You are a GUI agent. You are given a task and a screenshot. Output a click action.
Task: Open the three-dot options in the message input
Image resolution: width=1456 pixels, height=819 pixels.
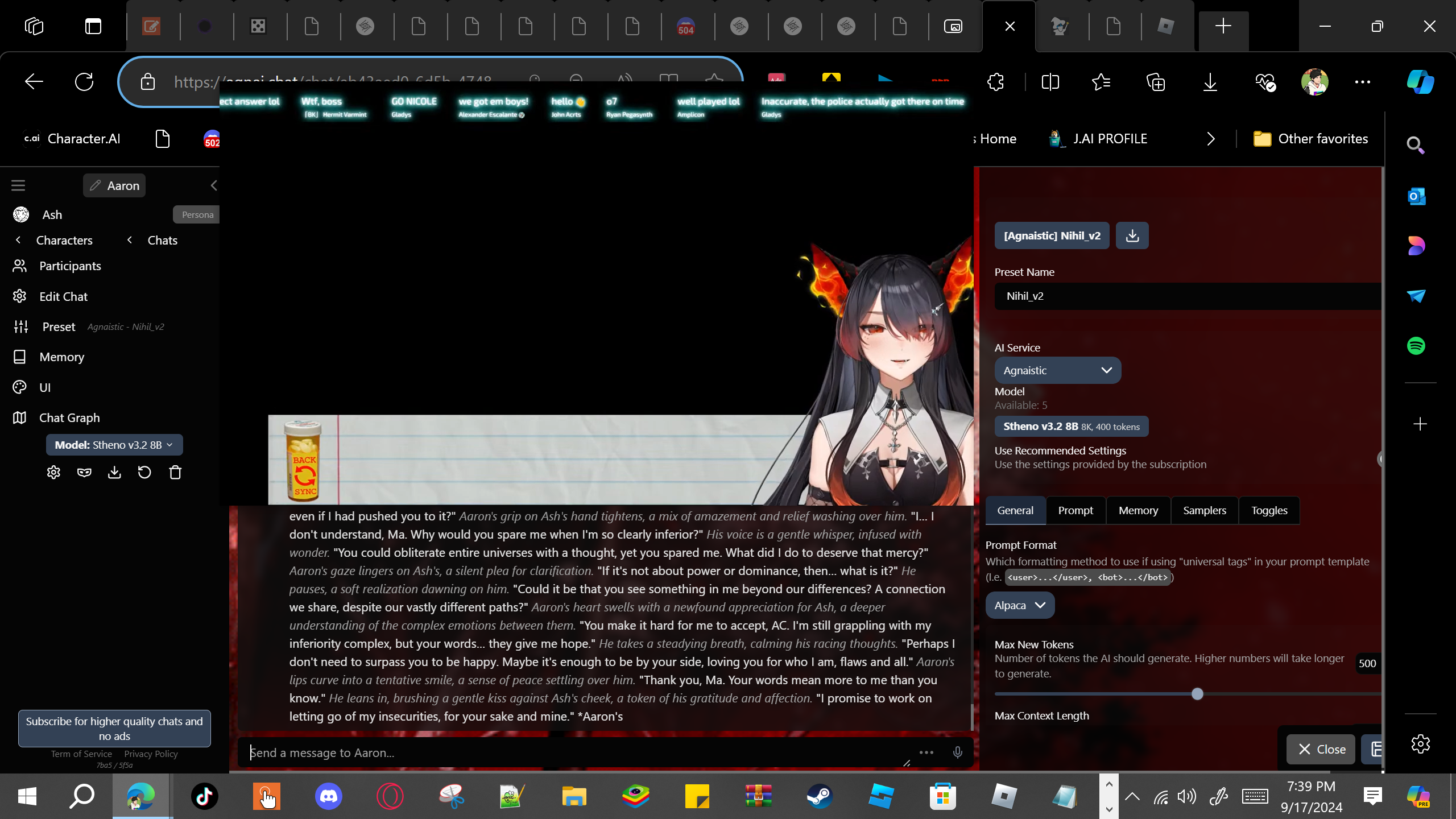pyautogui.click(x=926, y=752)
